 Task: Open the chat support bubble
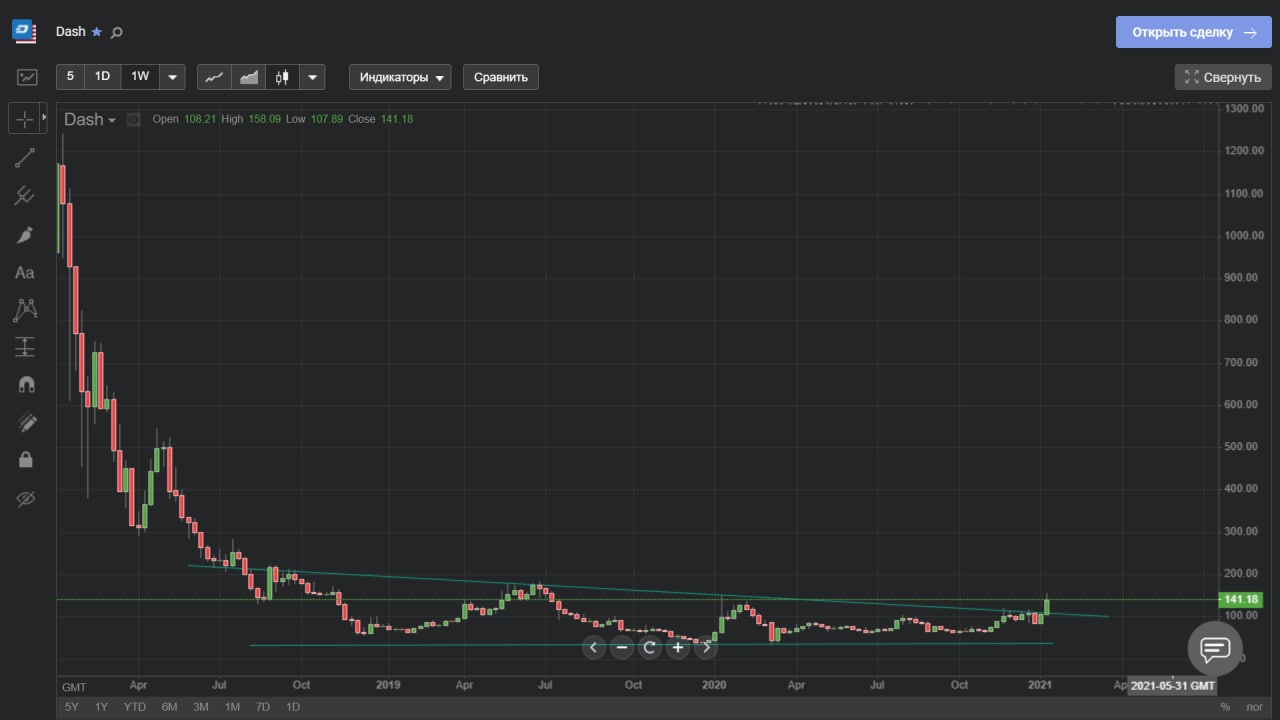[1215, 649]
